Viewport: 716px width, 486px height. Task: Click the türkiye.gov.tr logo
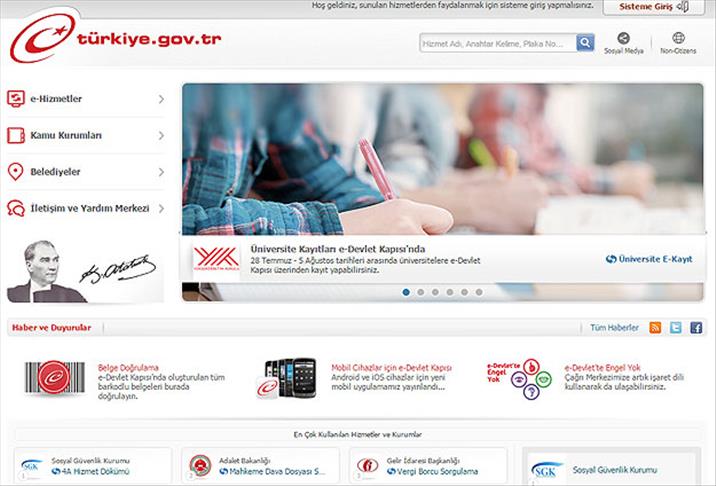pos(115,40)
